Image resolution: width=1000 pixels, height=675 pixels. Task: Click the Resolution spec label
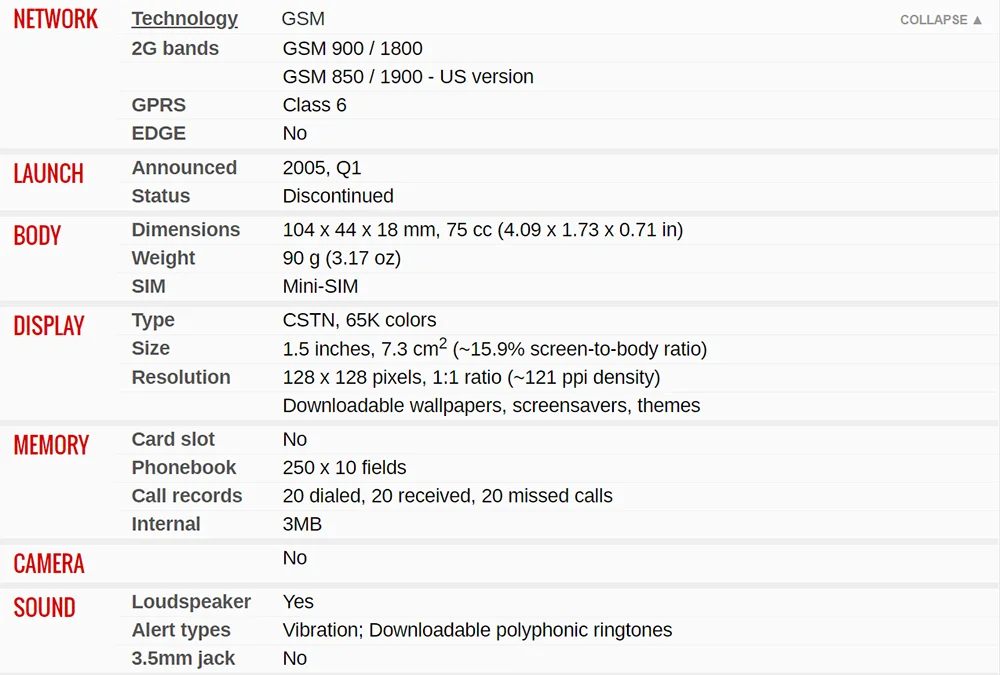pyautogui.click(x=181, y=377)
